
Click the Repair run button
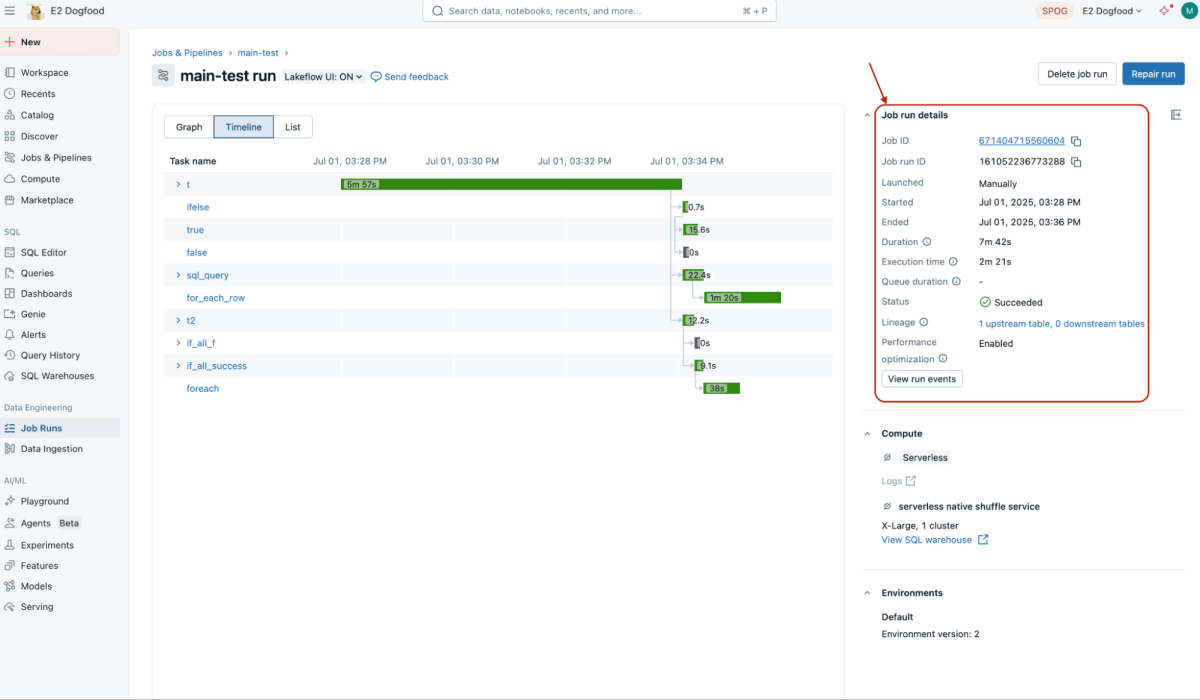coord(1153,74)
